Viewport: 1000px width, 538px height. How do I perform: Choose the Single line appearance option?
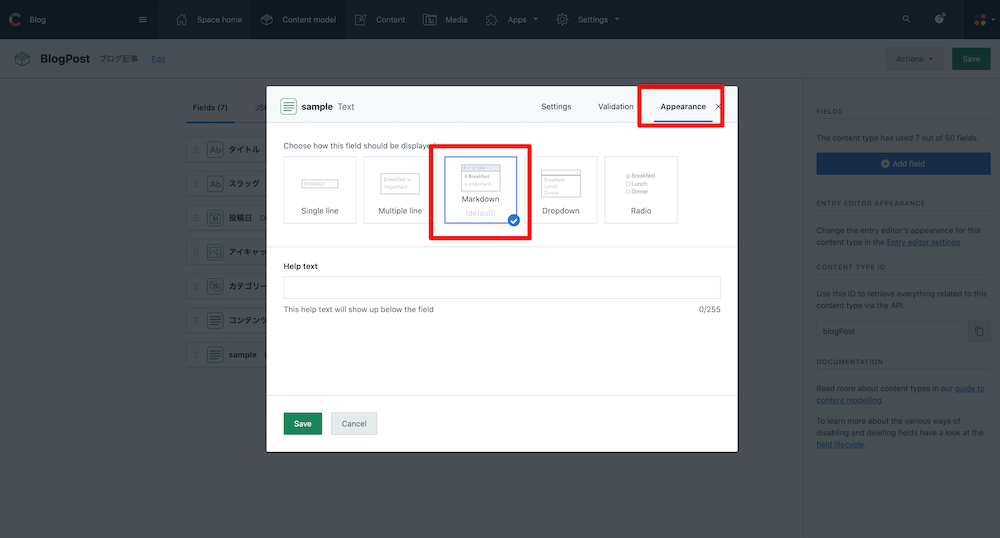320,190
